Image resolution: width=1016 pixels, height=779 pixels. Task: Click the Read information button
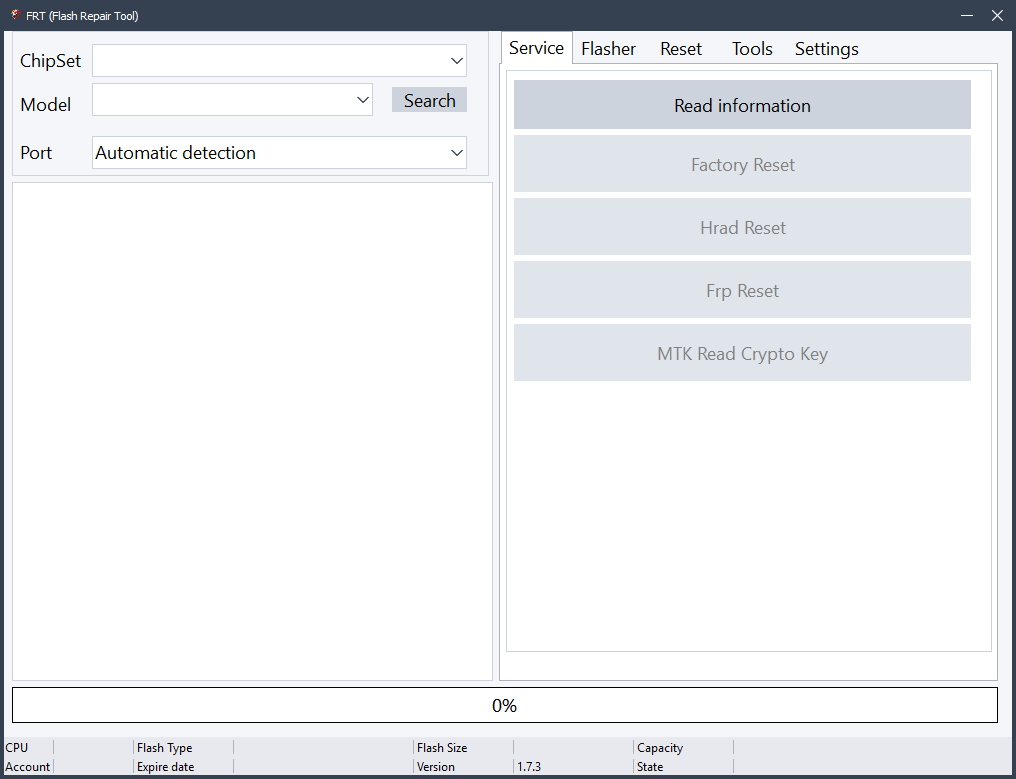pyautogui.click(x=742, y=104)
